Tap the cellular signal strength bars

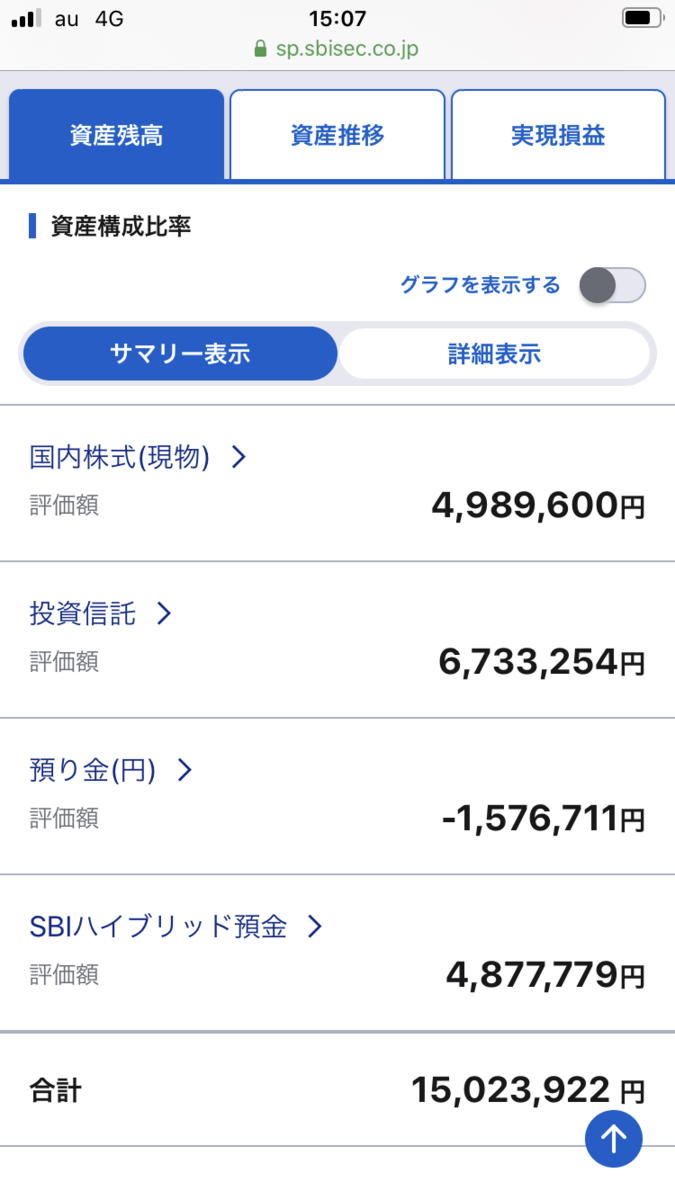(26, 19)
